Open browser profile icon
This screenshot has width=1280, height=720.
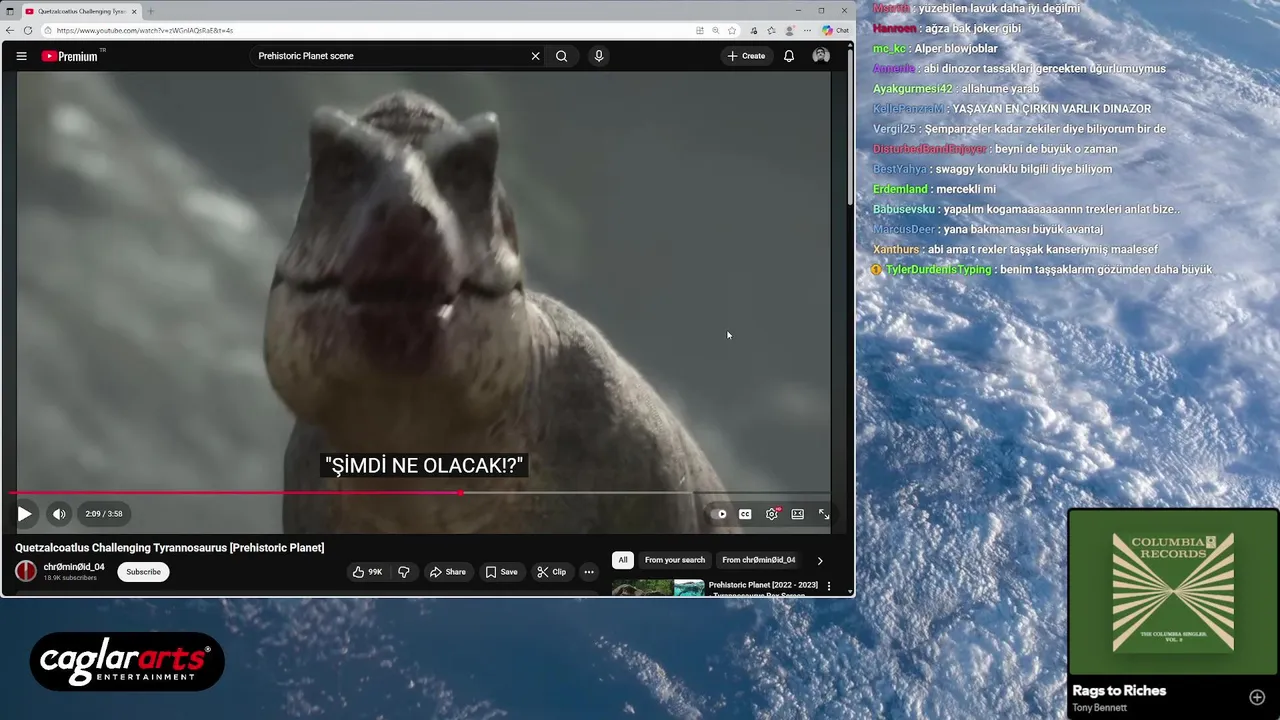pos(790,30)
